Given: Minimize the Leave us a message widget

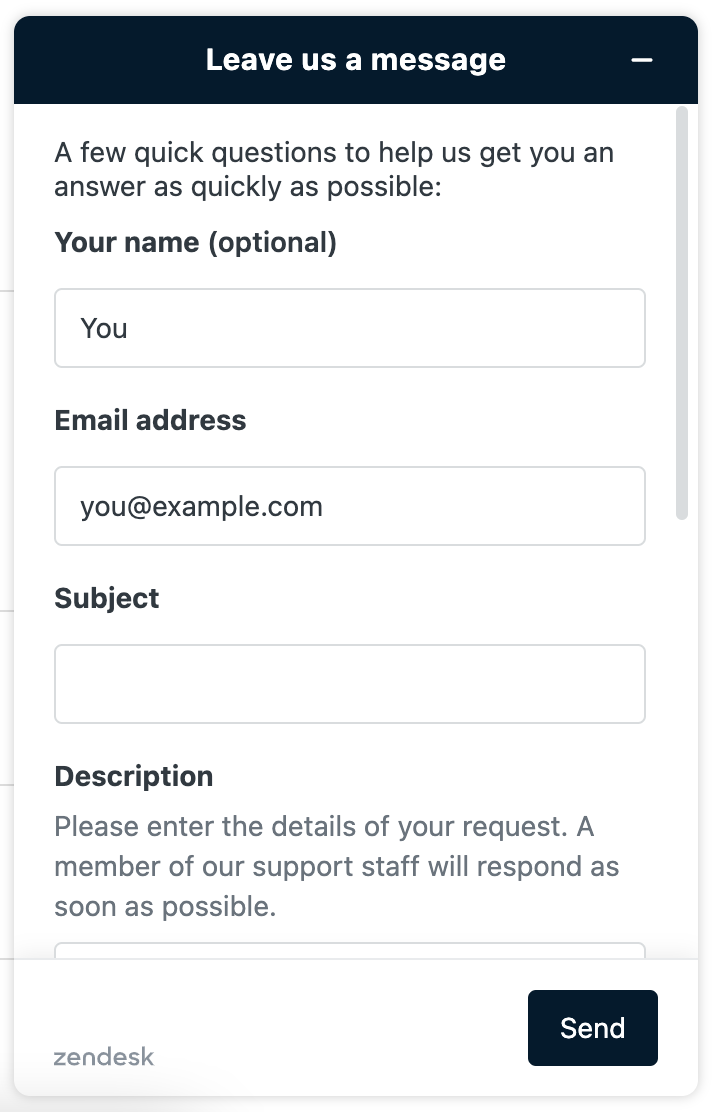Looking at the screenshot, I should pyautogui.click(x=642, y=60).
